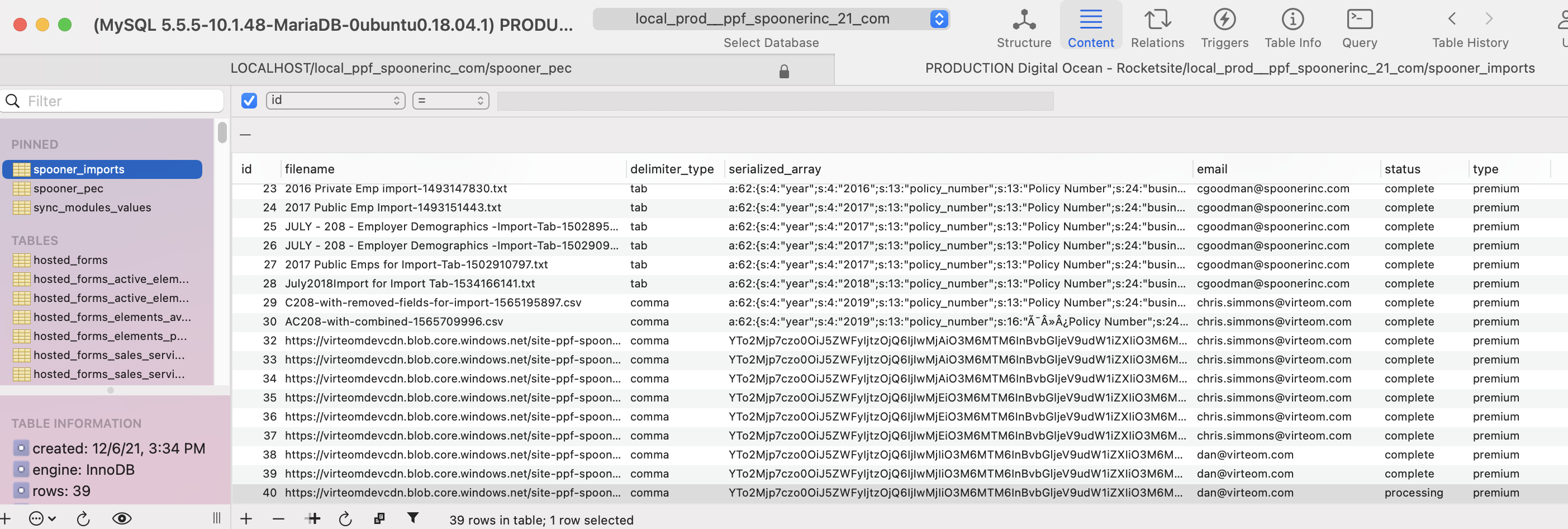Select sync_modules_values pinned table
Viewport: 1568px width, 529px height.
click(92, 207)
